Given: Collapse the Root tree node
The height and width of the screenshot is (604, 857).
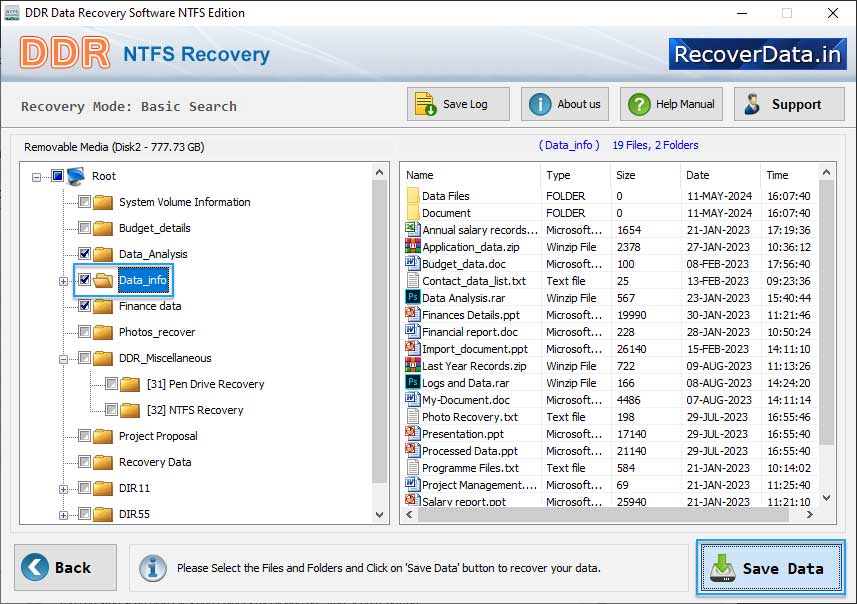Looking at the screenshot, I should tap(36, 177).
